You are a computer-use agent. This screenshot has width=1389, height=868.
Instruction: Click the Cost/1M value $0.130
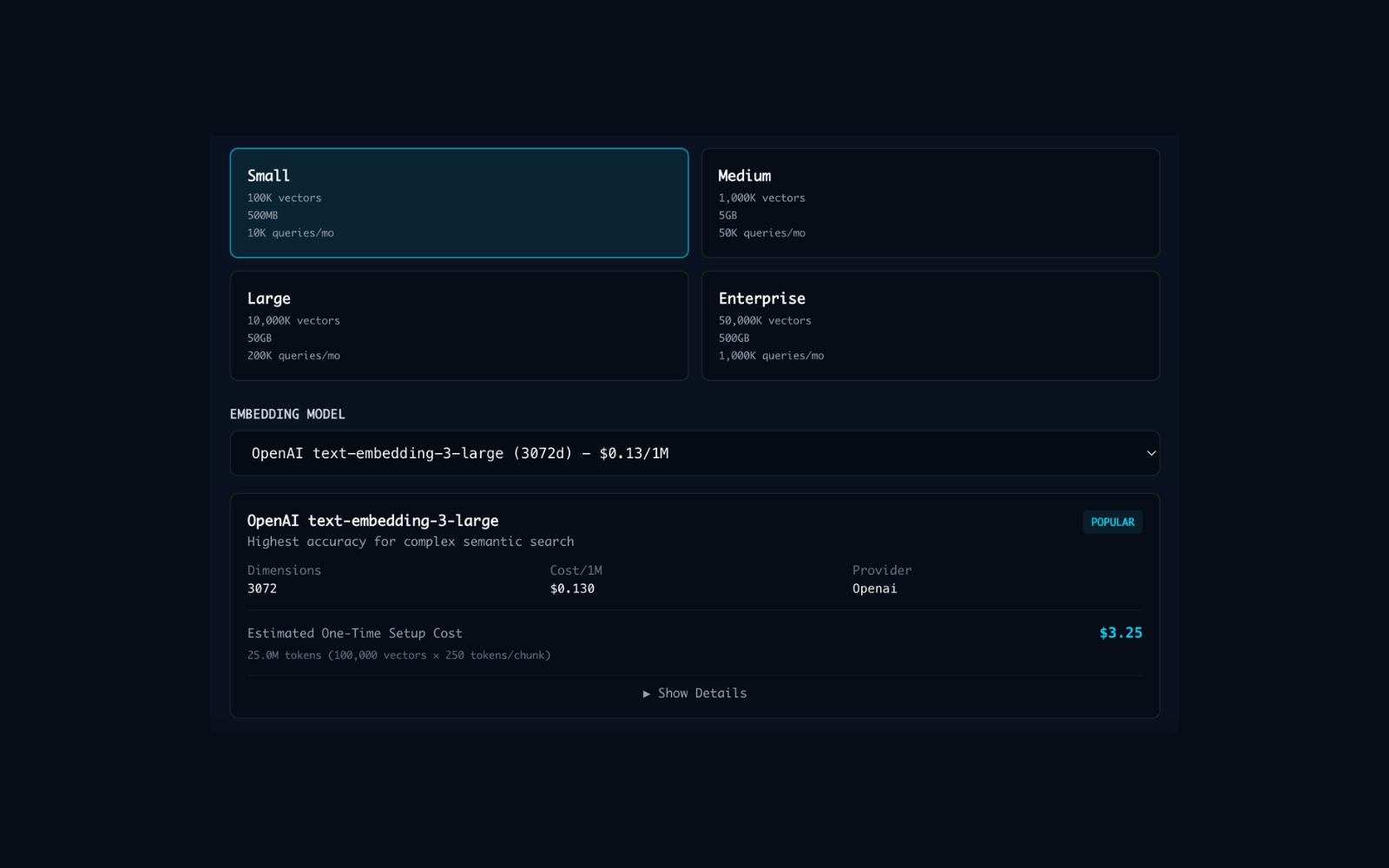572,588
